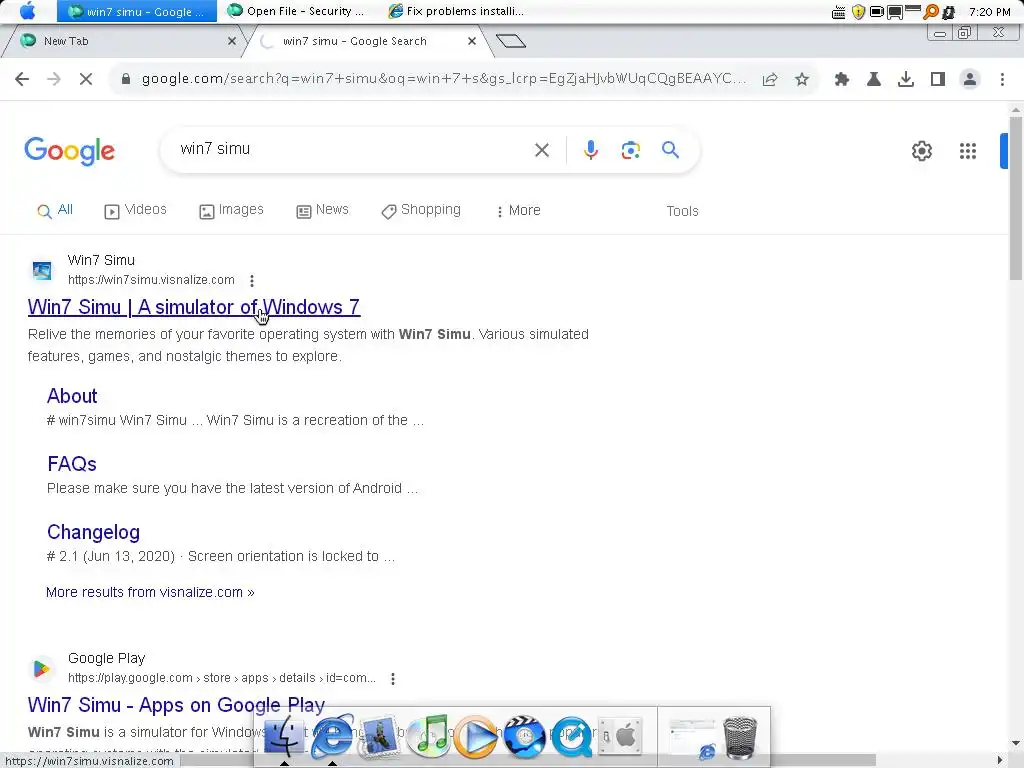Switch to Images results tab
1024x768 pixels.
tap(231, 210)
